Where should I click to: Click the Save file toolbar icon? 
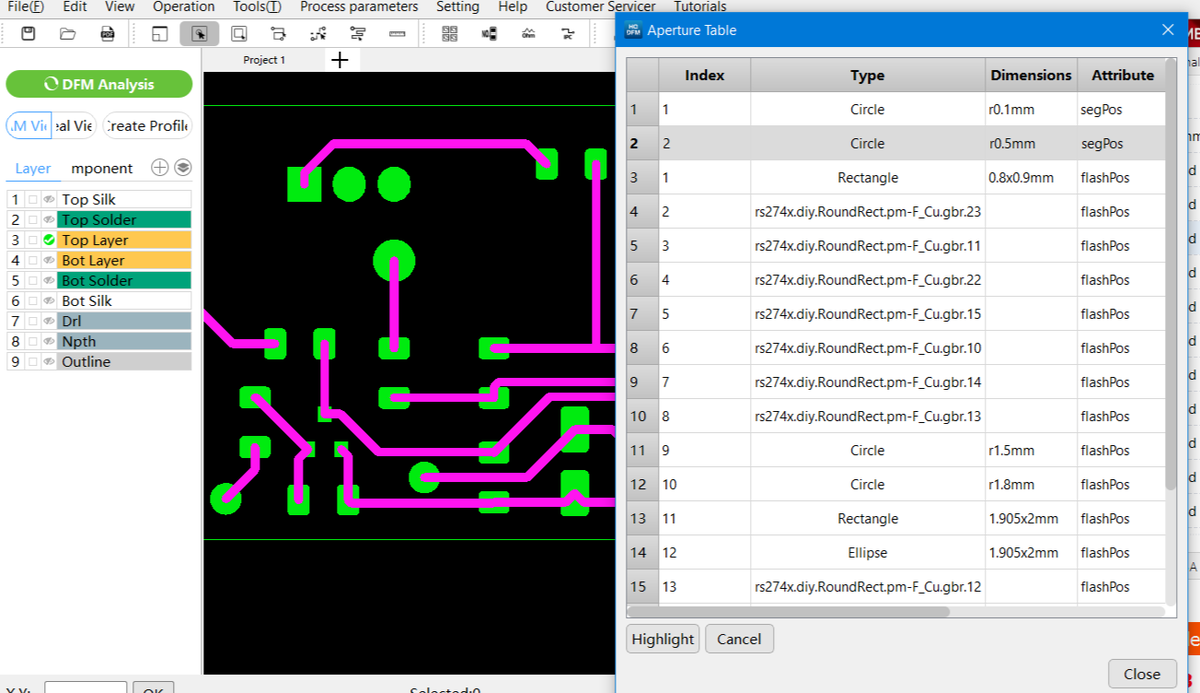tap(28, 34)
